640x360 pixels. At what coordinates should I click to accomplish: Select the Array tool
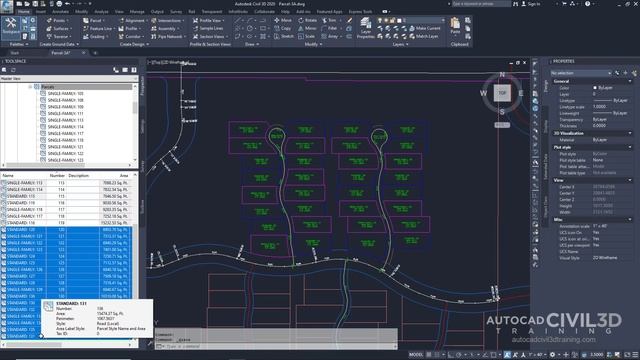tap(331, 36)
